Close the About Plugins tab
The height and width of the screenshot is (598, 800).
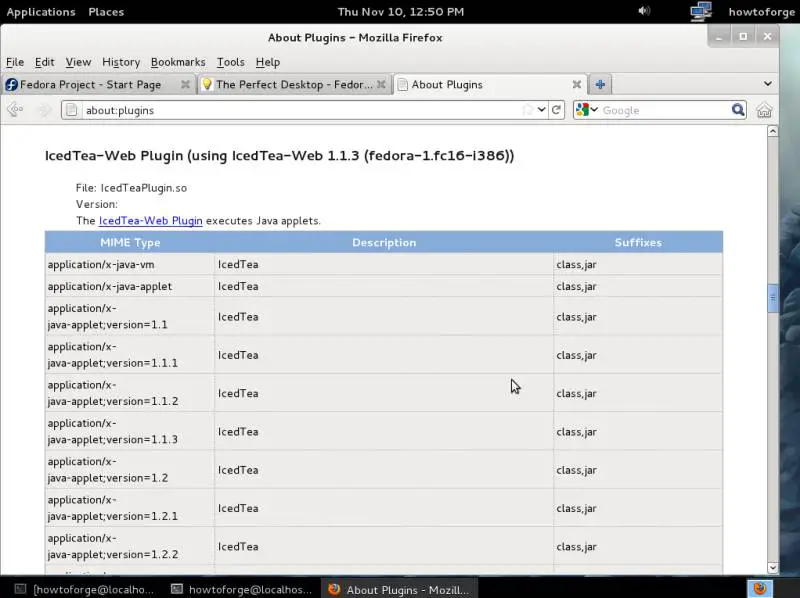(x=577, y=85)
